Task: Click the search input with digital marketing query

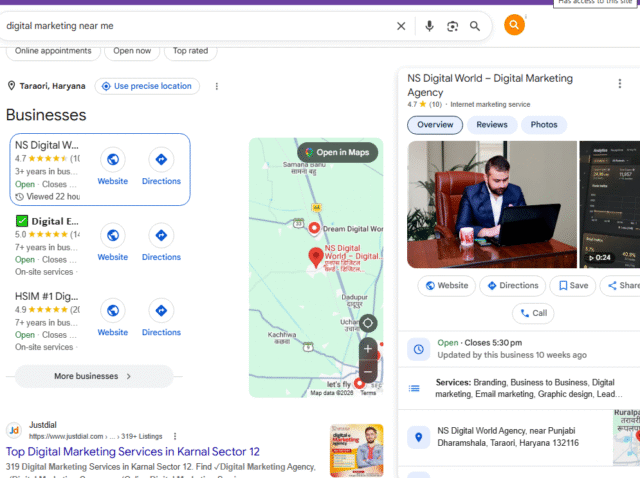Action: point(196,26)
